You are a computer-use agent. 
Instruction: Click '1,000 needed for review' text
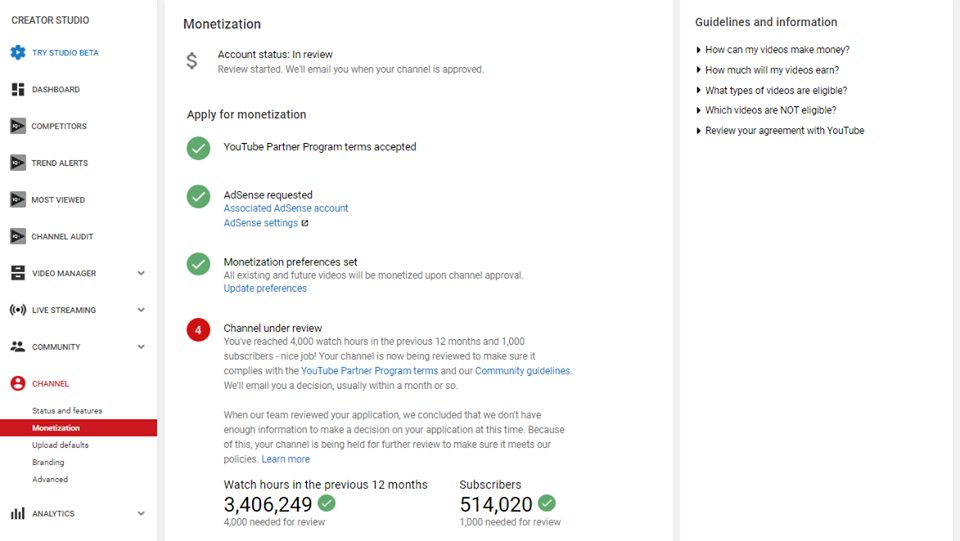(x=510, y=522)
